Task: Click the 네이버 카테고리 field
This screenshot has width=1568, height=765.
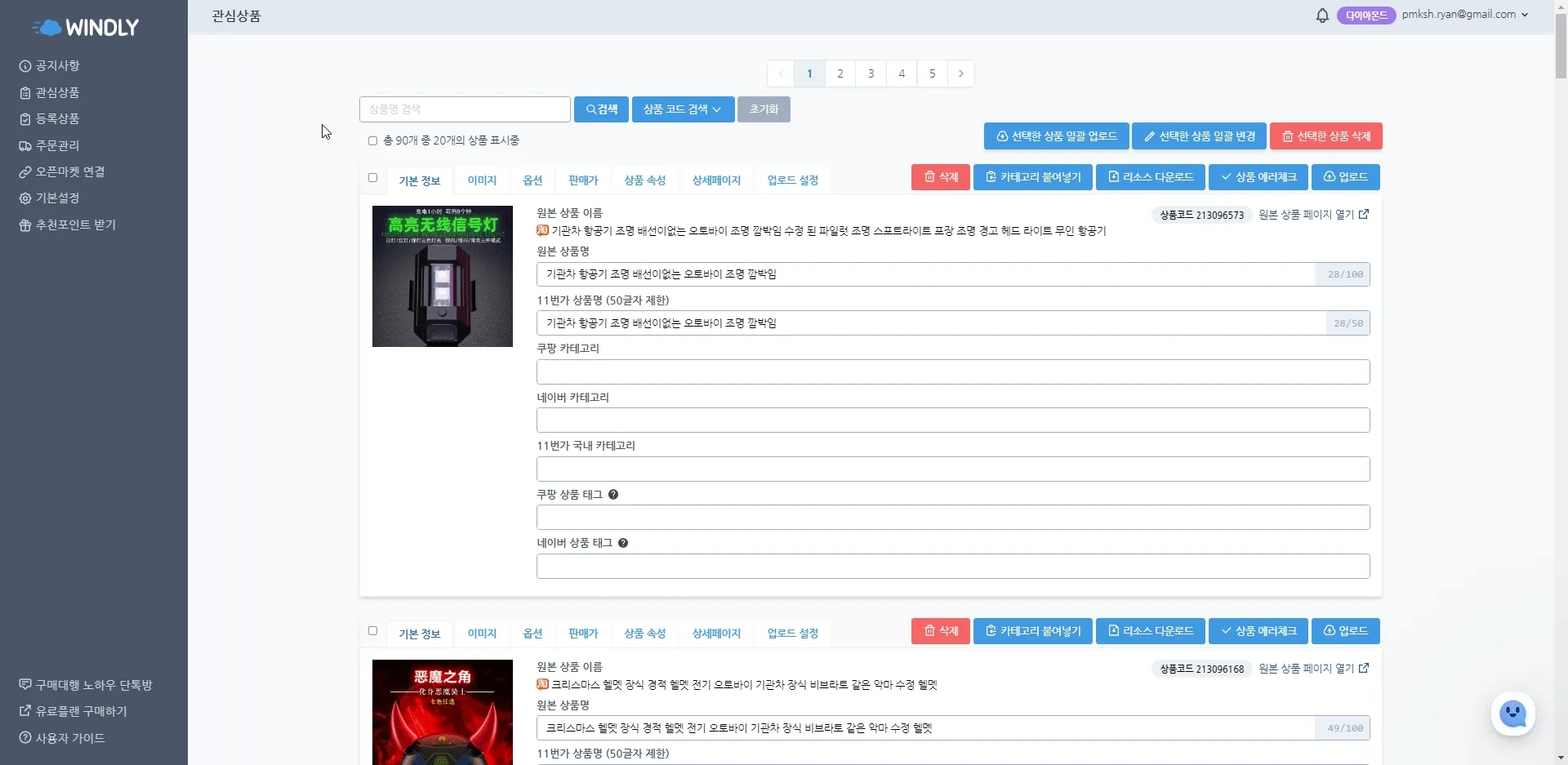Action: click(x=953, y=420)
